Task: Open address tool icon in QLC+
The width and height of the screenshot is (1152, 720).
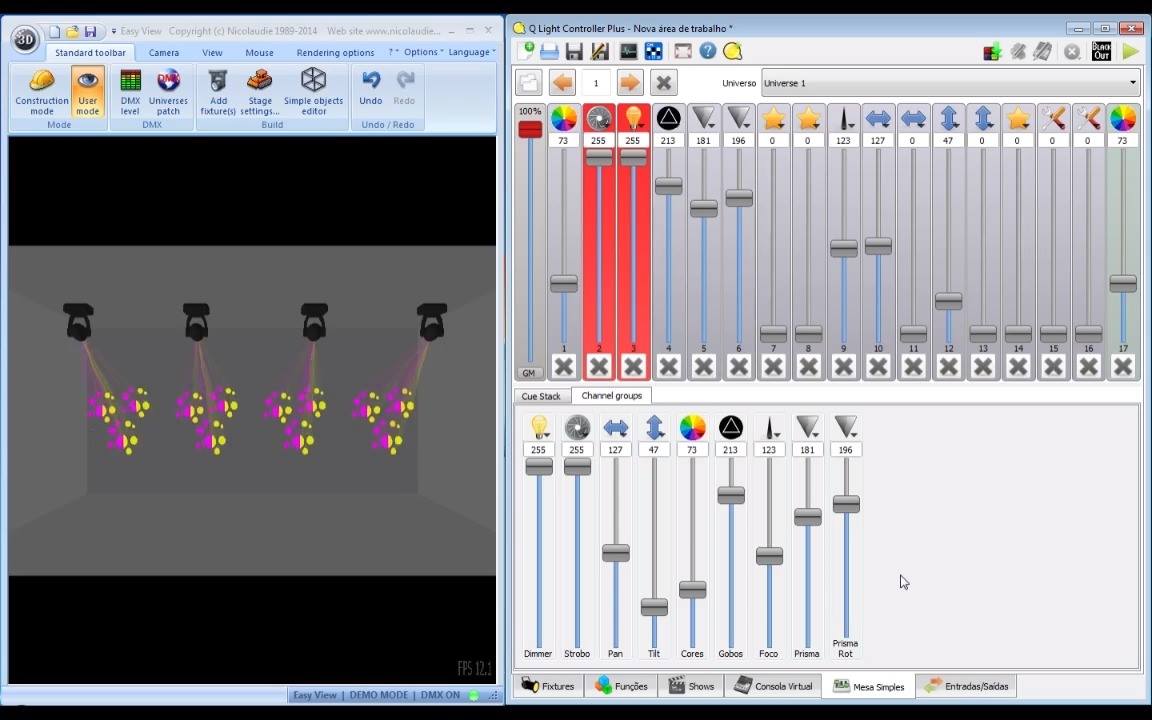Action: (653, 51)
